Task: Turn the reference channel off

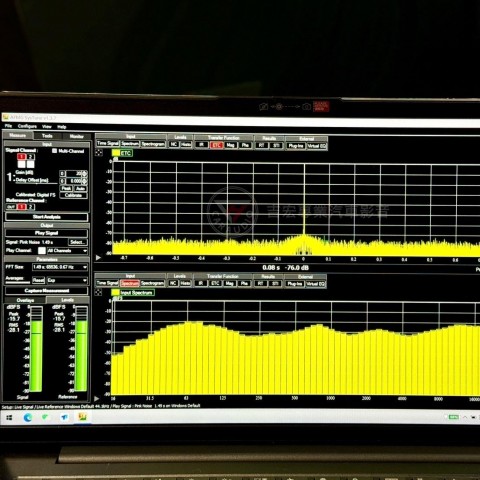Action: click(x=11, y=207)
